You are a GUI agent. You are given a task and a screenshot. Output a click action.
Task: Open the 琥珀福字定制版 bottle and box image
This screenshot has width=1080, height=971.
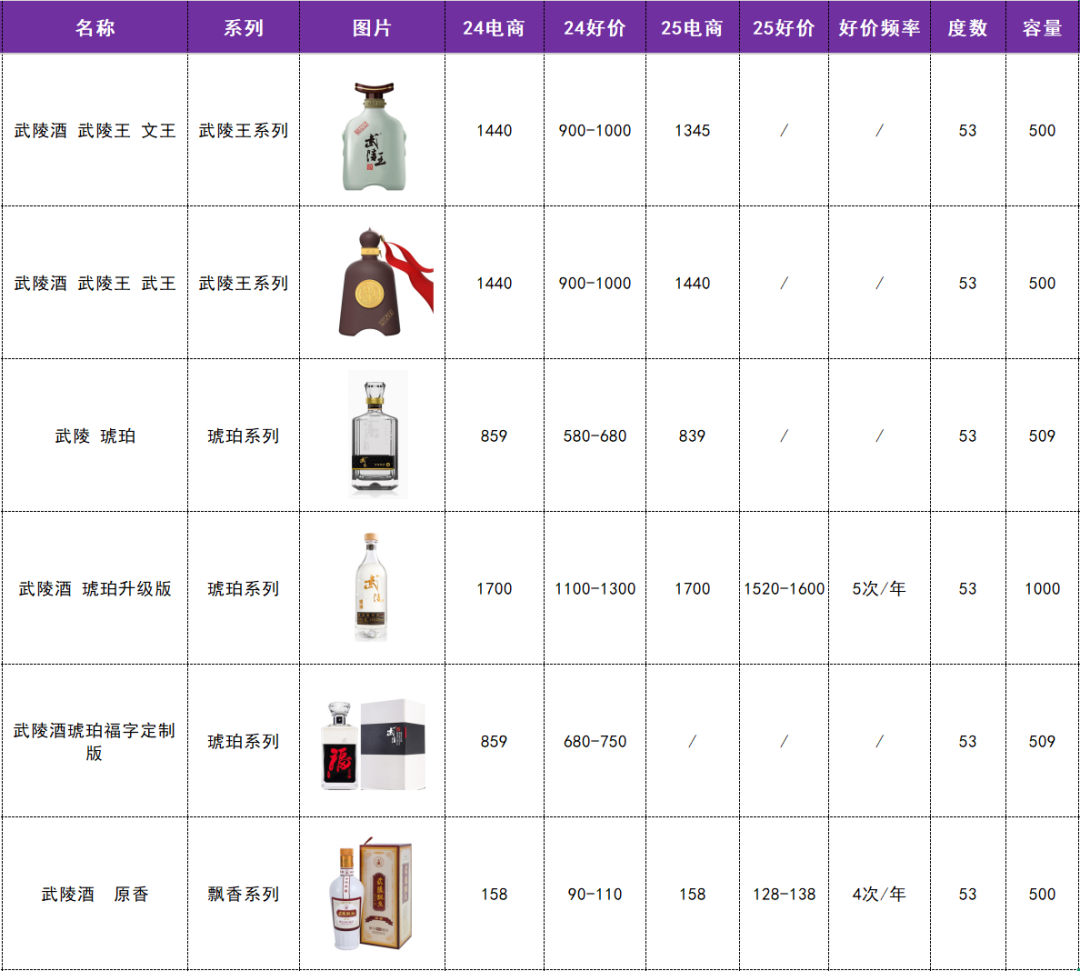(373, 744)
